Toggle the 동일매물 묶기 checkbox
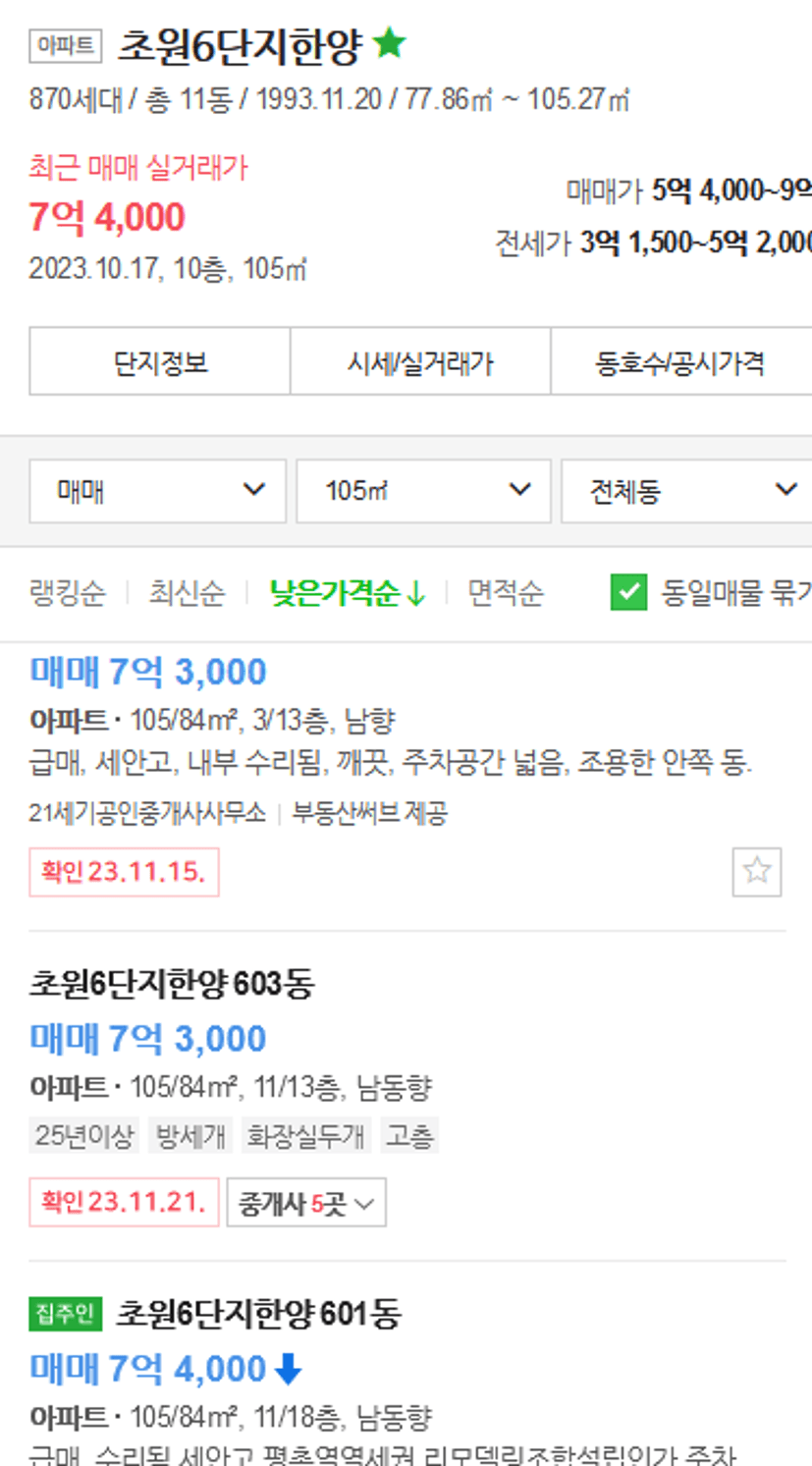Screen dimensions: 812x1466 pyautogui.click(x=628, y=592)
